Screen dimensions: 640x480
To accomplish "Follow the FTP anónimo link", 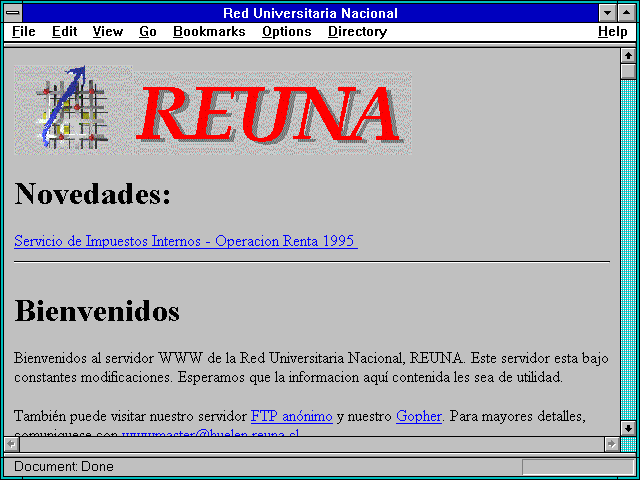I will pos(292,416).
